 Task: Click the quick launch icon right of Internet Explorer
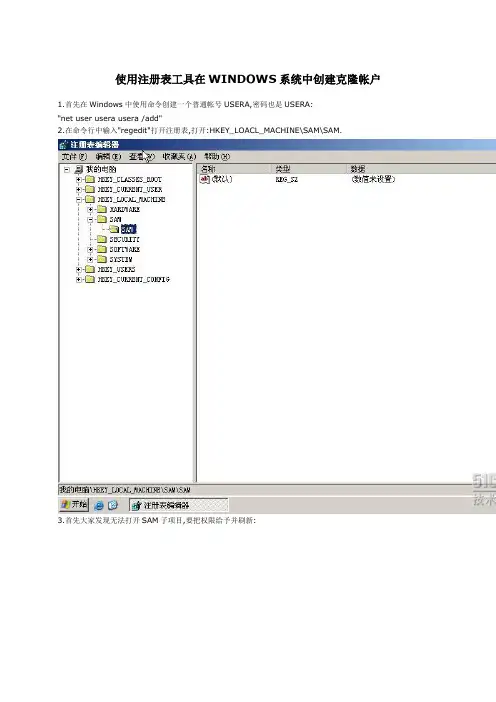pyautogui.click(x=113, y=505)
